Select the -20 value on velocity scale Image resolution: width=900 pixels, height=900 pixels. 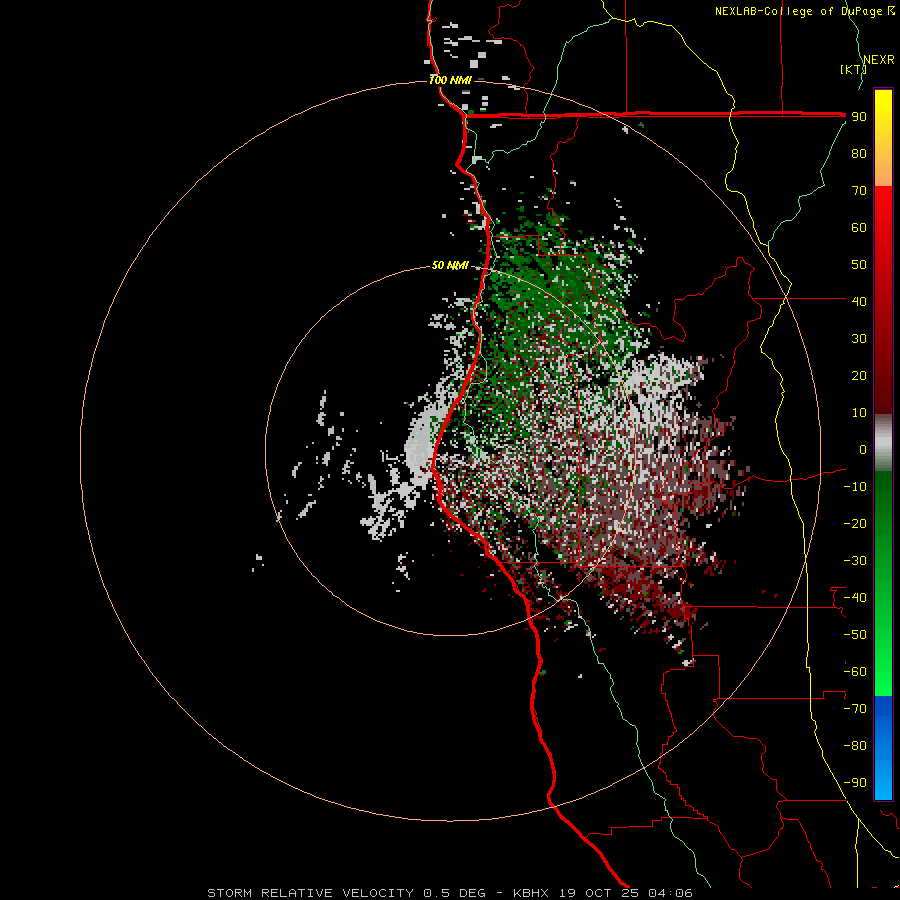(x=855, y=523)
